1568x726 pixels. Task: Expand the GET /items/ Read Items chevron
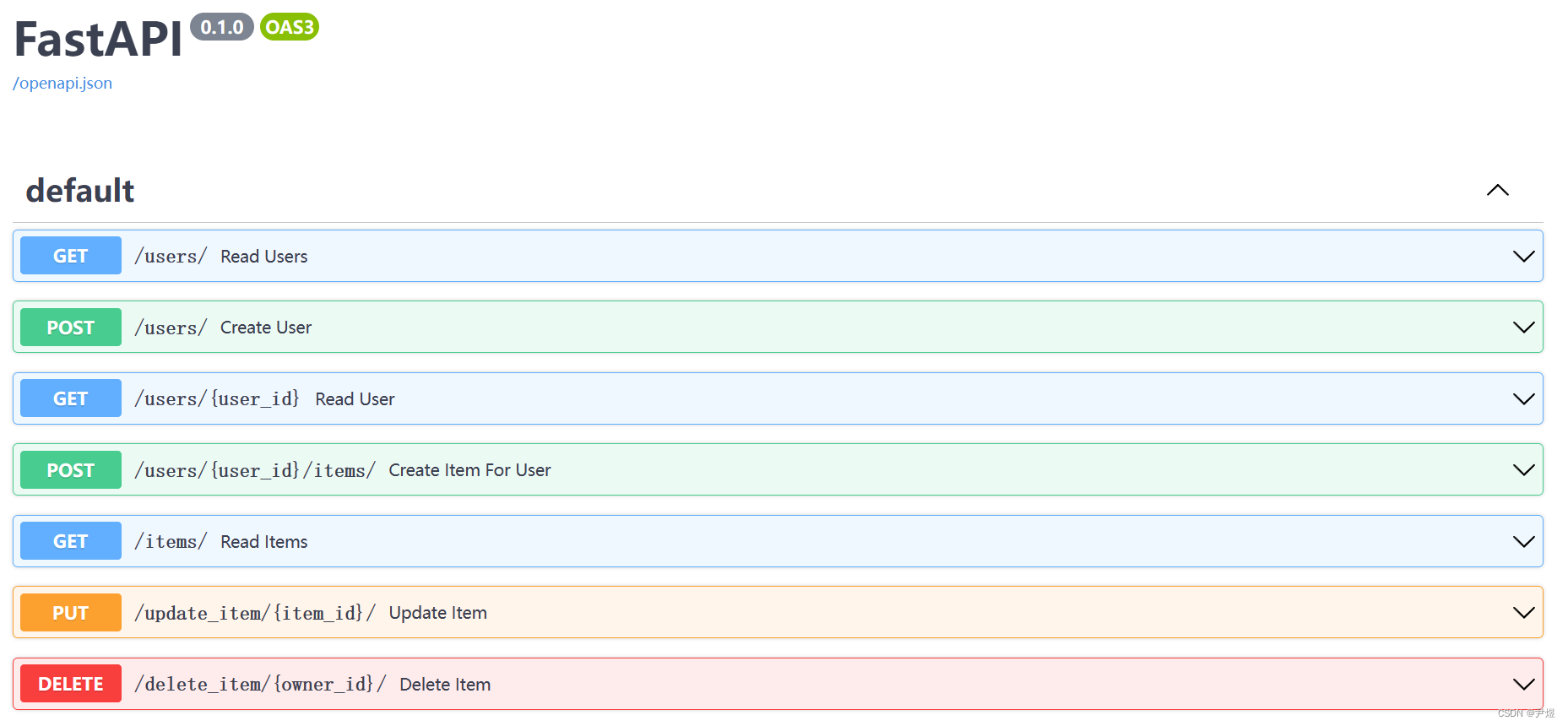click(1523, 541)
